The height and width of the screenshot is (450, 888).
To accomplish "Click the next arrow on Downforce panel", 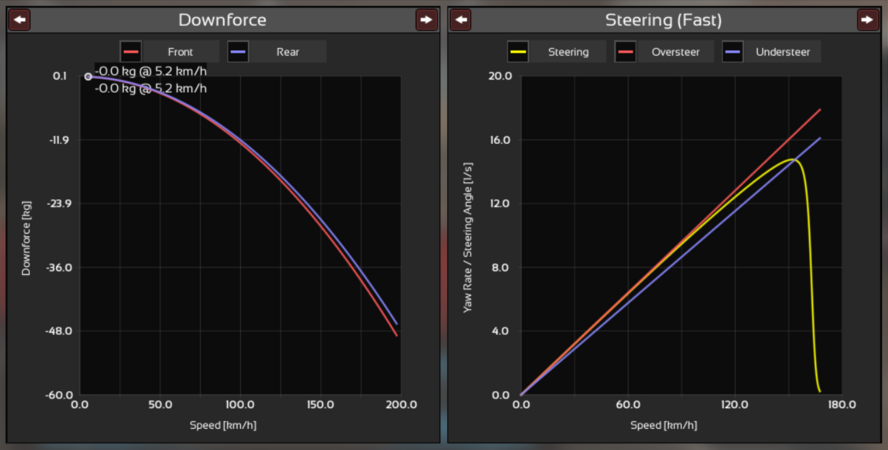I will click(427, 20).
